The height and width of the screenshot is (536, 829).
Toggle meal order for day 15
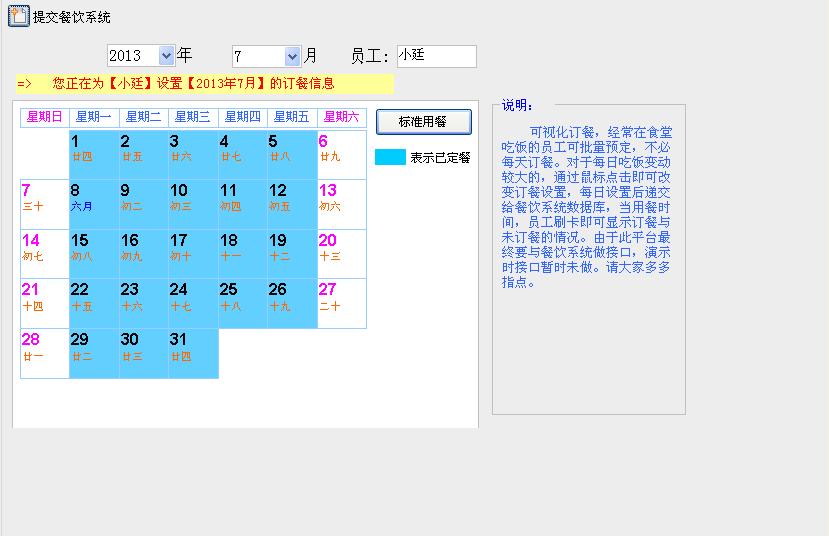click(94, 254)
